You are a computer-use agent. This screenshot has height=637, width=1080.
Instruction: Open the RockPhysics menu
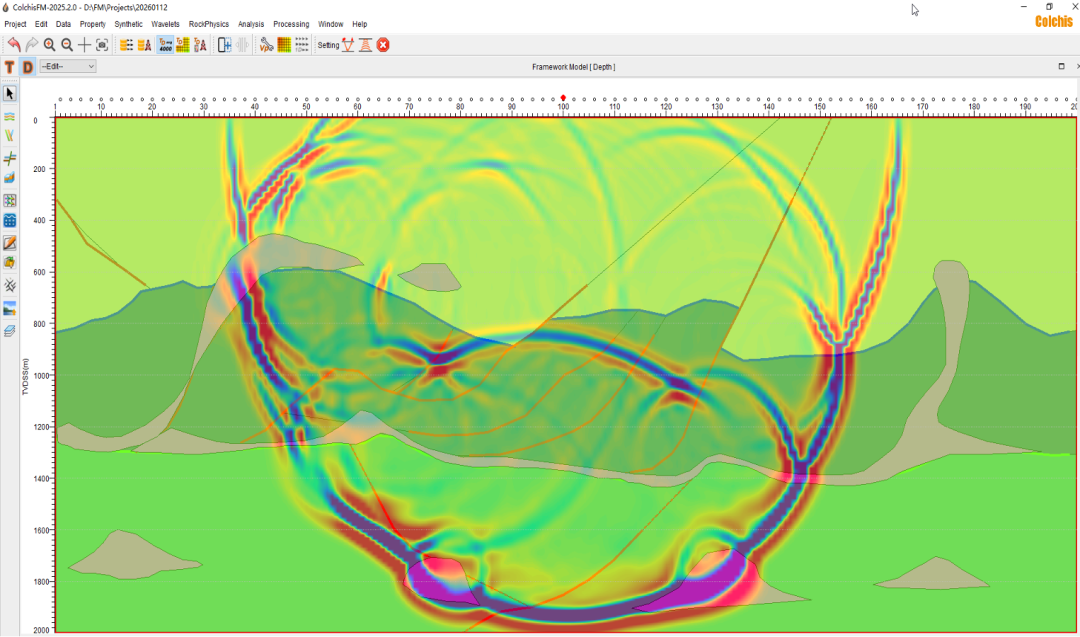(208, 24)
